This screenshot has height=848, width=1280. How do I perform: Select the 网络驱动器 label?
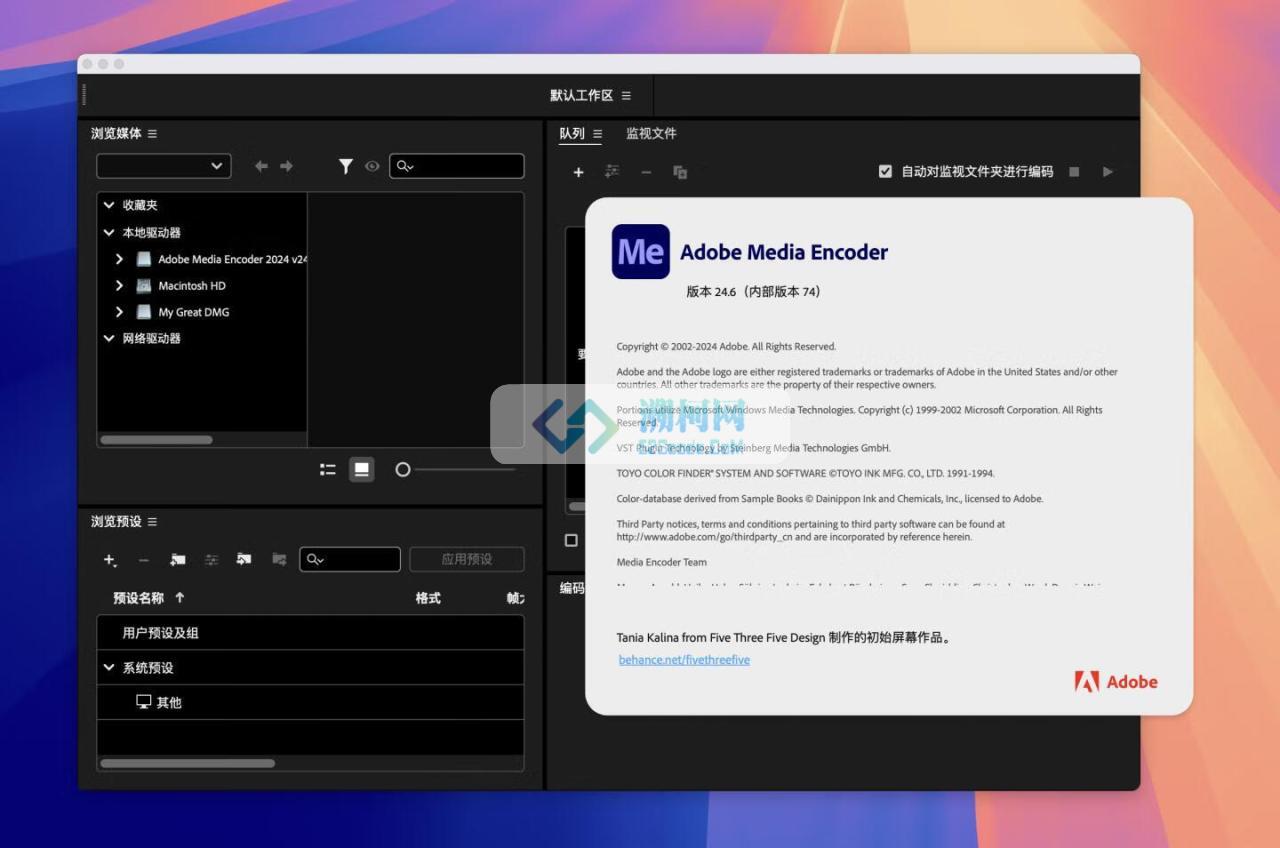(152, 338)
